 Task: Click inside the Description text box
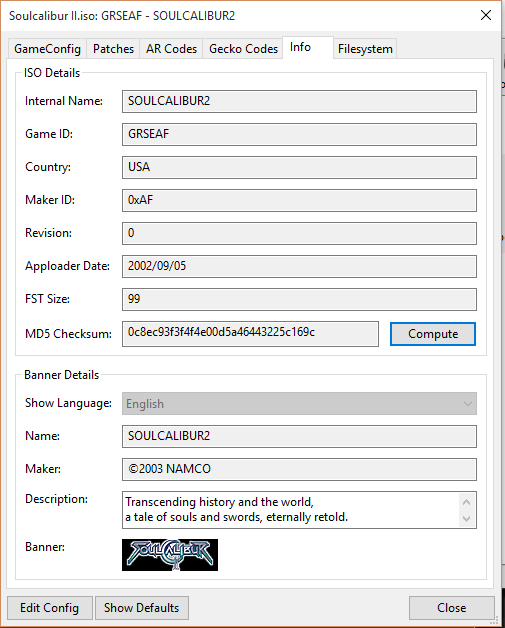[291, 510]
